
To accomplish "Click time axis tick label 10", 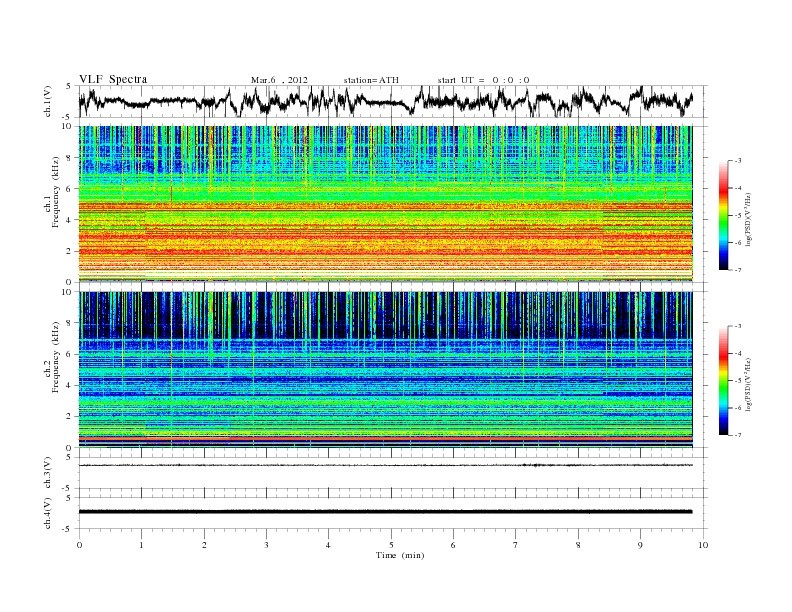I will (x=703, y=545).
